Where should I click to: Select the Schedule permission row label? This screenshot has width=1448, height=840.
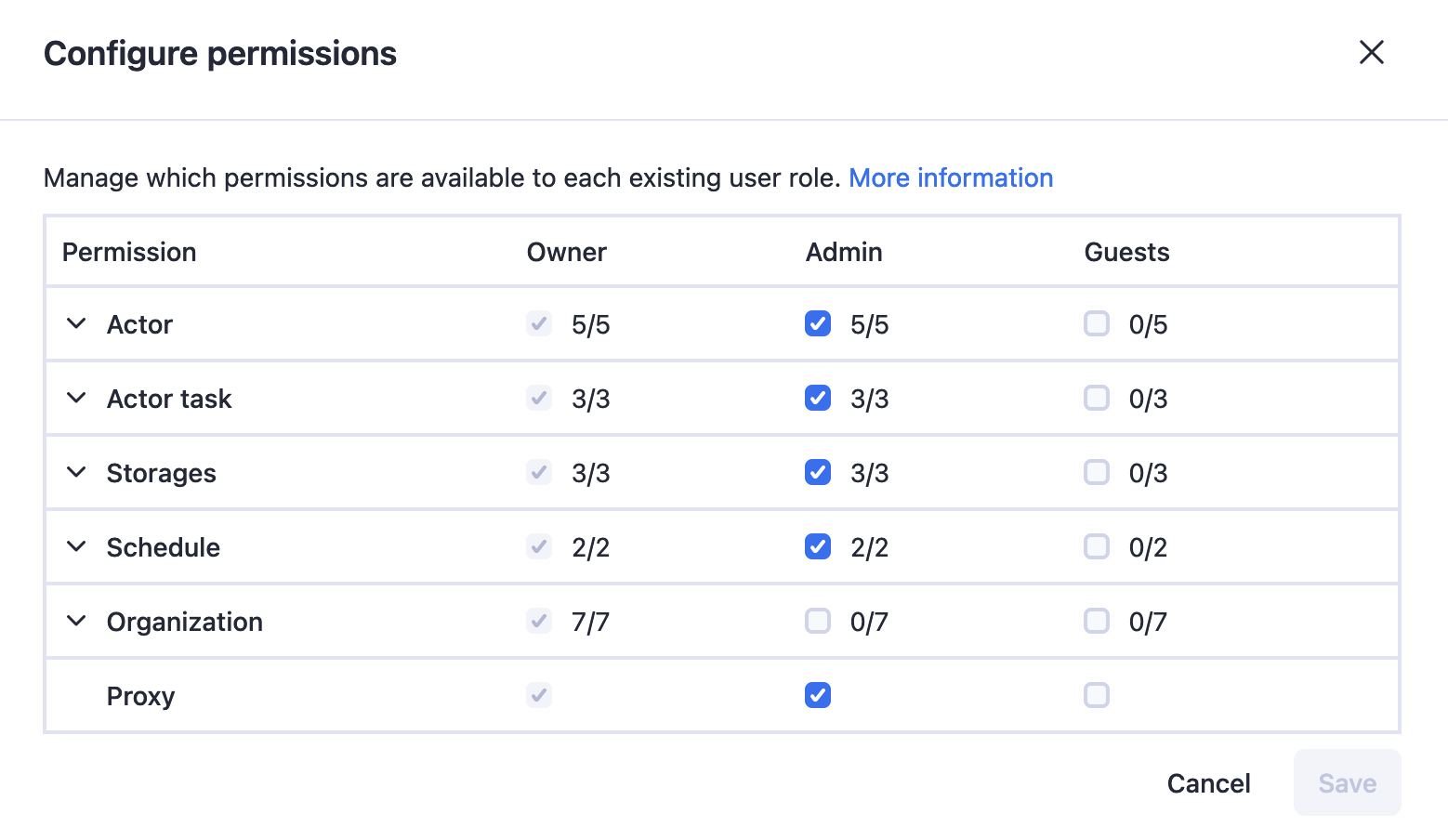164,546
